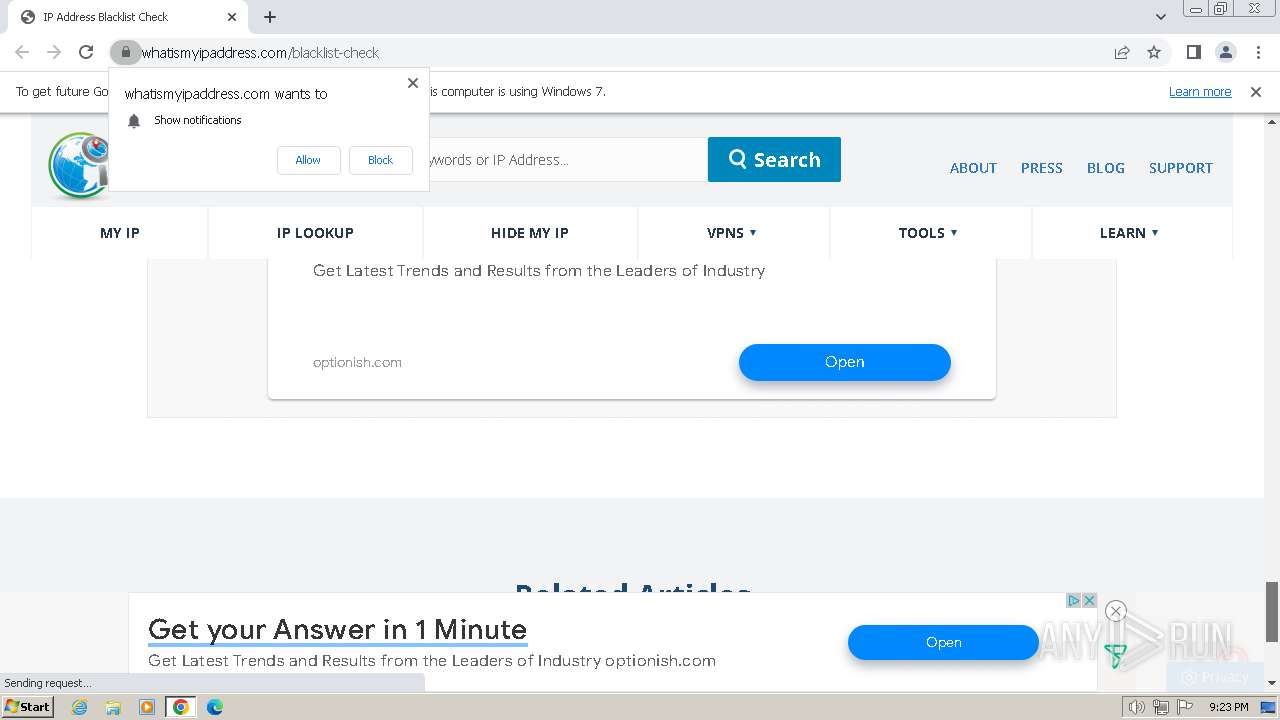The width and height of the screenshot is (1280, 720).
Task: Open the network tray icon
Action: [x=1160, y=707]
